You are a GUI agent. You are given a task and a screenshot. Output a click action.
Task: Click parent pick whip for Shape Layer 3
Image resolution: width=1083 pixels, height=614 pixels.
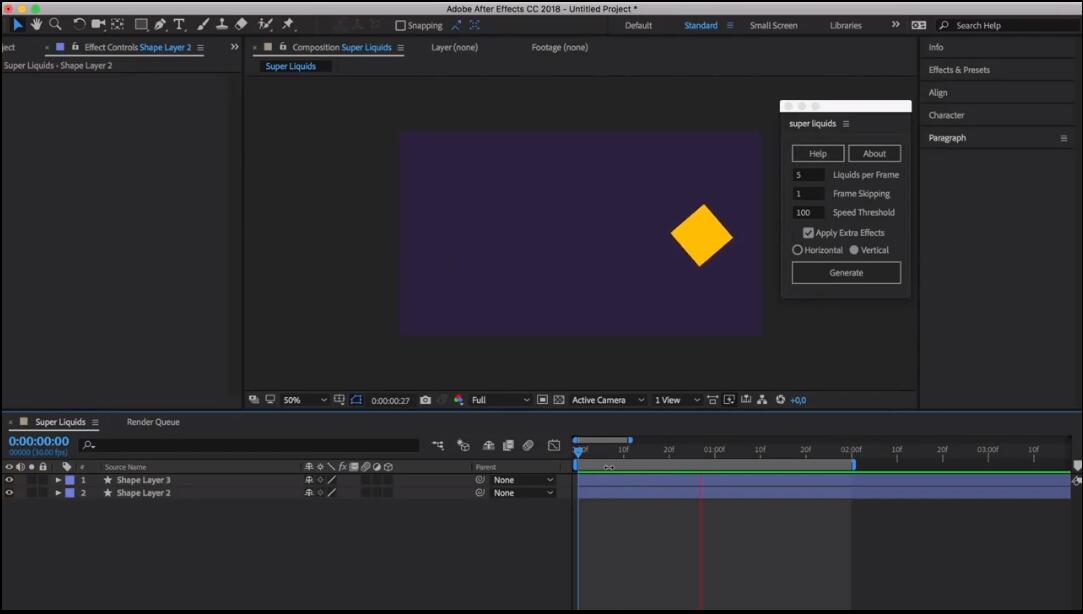tap(480, 479)
